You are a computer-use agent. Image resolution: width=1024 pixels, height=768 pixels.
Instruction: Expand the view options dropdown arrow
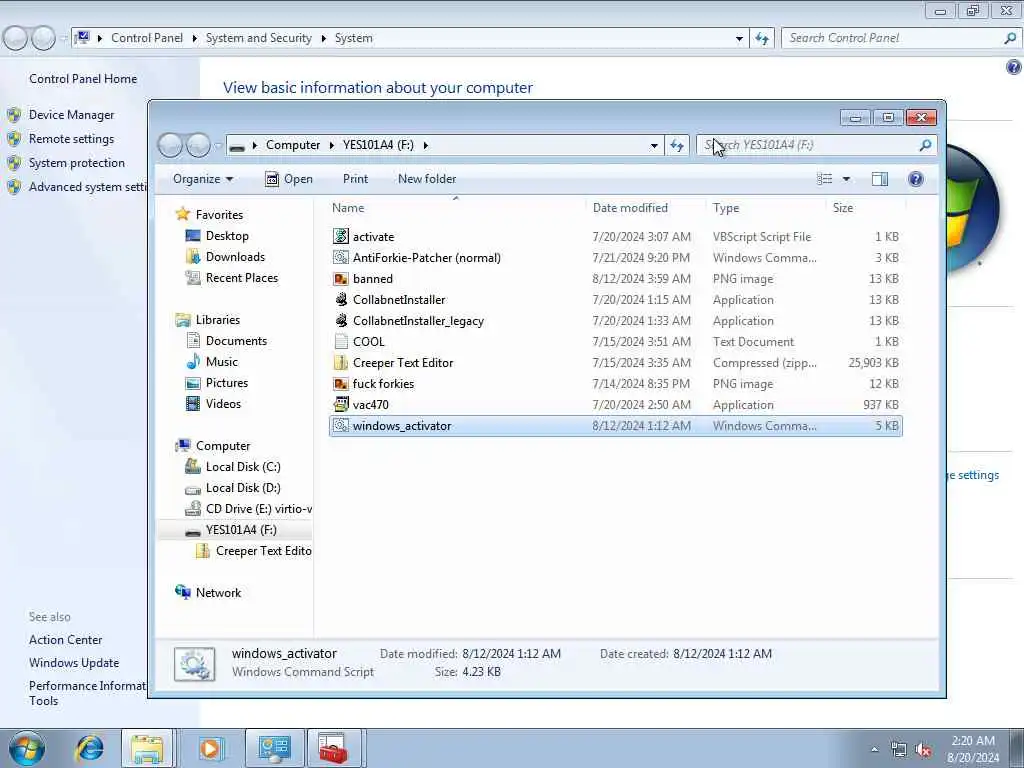point(846,179)
